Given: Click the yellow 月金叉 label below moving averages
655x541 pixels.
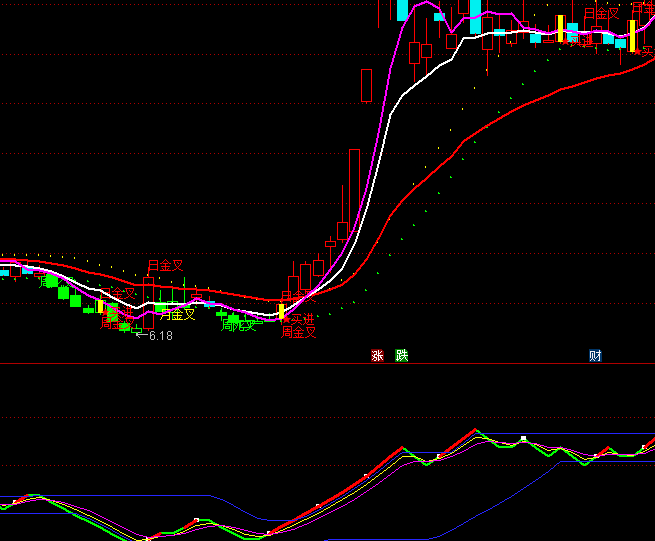Looking at the screenshot, I should [177, 314].
